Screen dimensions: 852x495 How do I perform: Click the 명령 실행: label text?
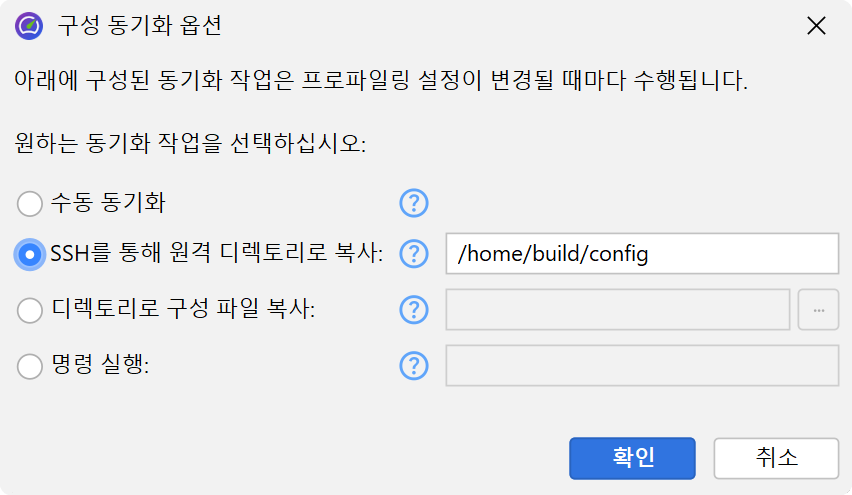[100, 366]
